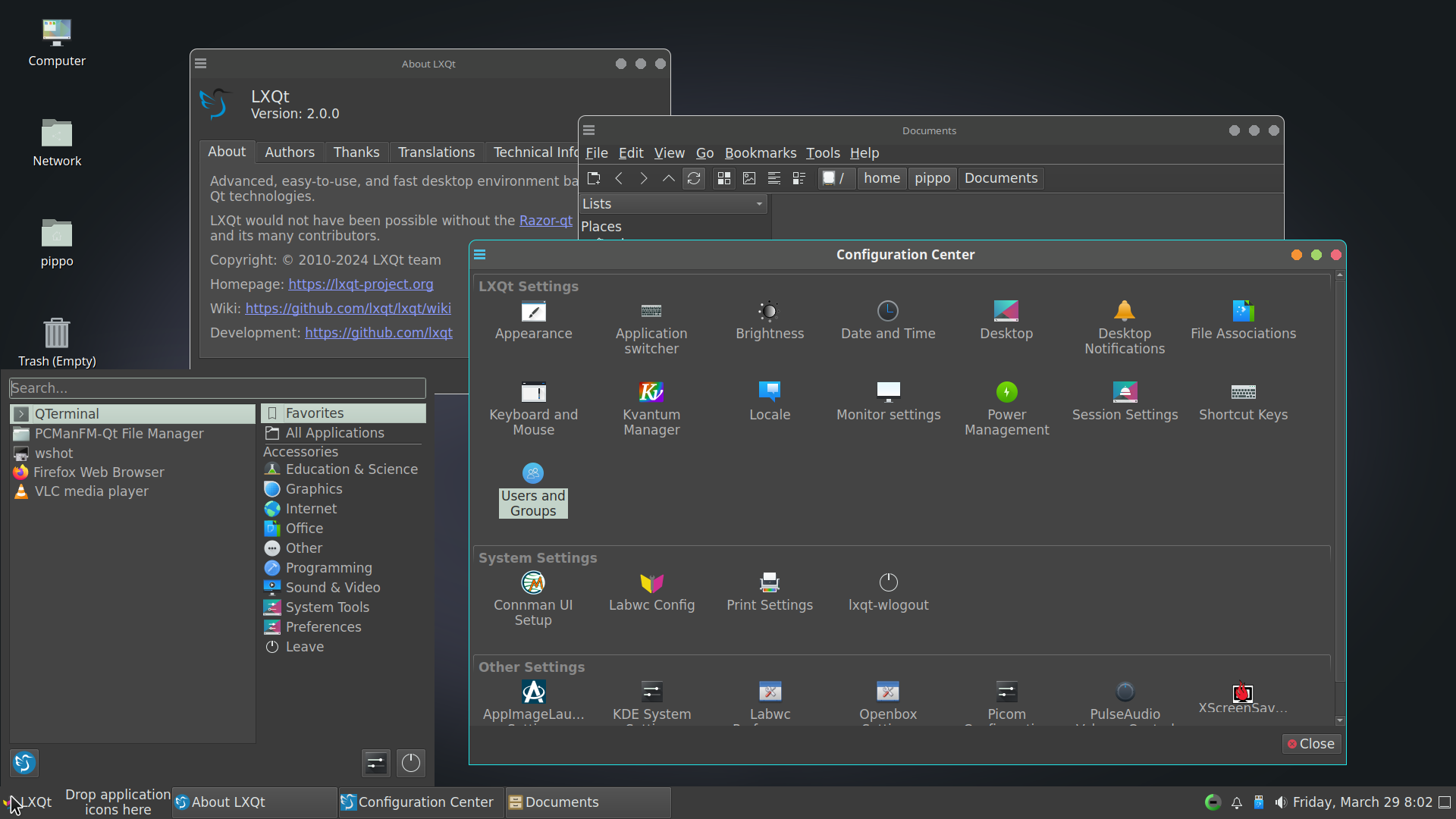The width and height of the screenshot is (1456, 819).
Task: Expand All Applications menu category
Action: (x=334, y=432)
